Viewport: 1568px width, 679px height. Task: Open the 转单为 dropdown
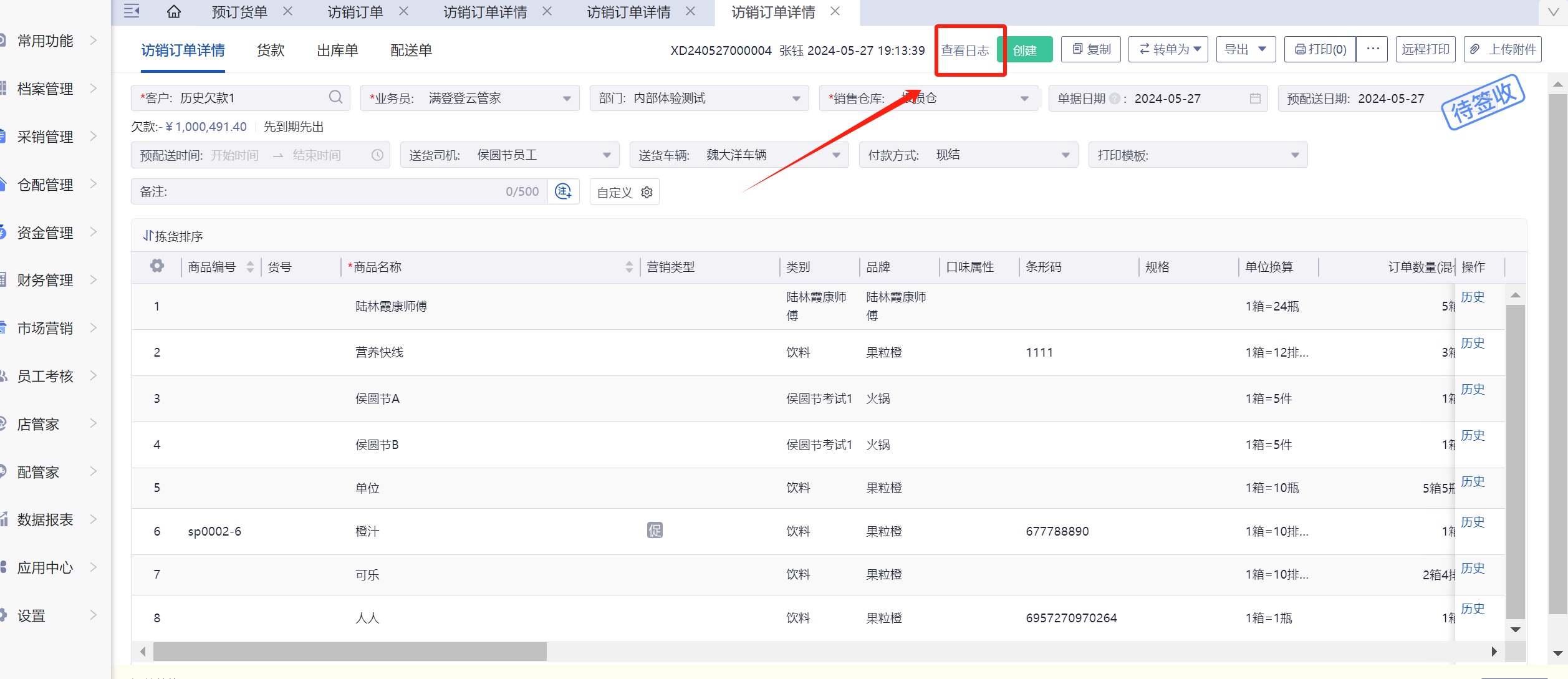[1168, 49]
